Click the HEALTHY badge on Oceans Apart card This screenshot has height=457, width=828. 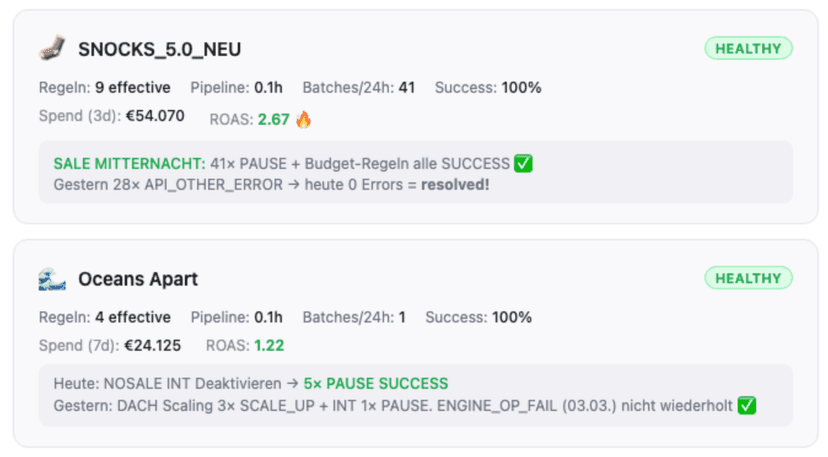pos(748,278)
